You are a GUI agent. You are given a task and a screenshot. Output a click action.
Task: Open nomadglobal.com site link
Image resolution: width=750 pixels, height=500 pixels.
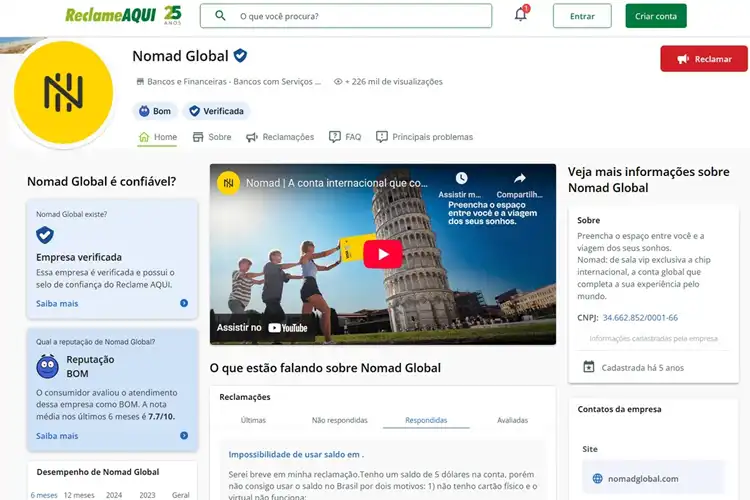(643, 478)
